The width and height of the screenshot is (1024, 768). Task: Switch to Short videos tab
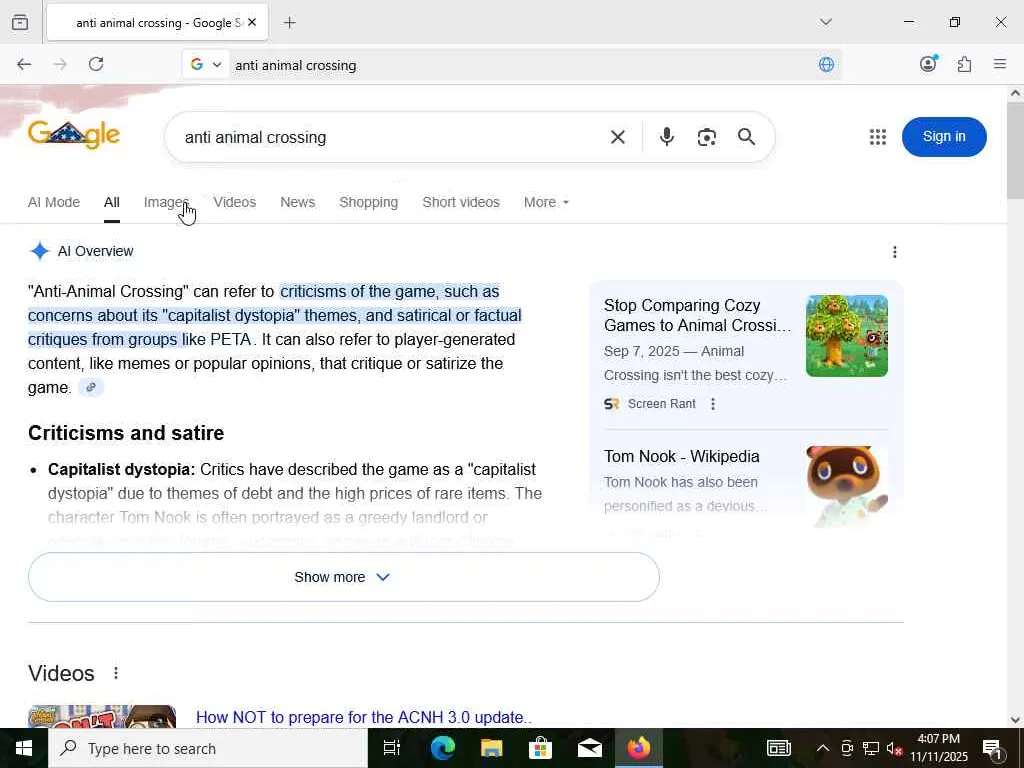461,202
